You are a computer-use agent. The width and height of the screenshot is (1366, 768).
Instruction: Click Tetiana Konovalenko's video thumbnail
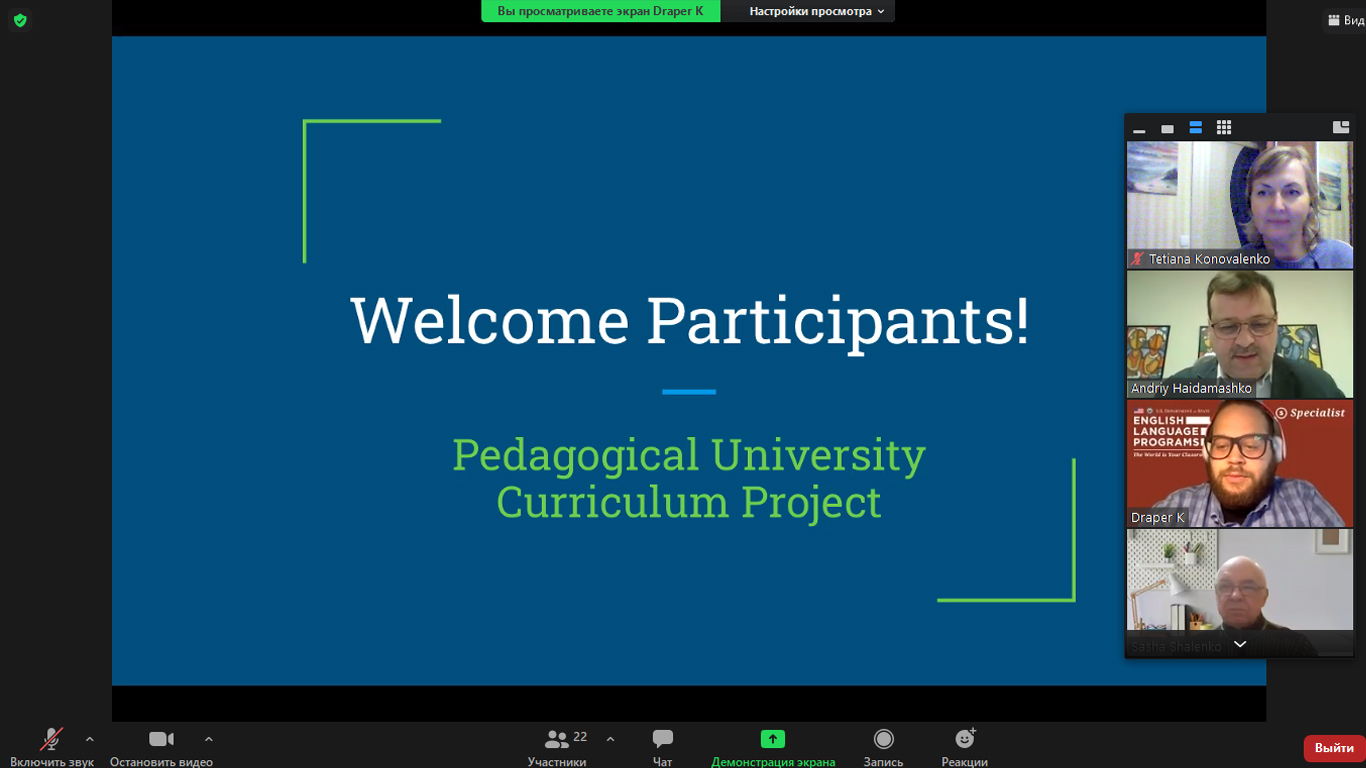coord(1239,205)
